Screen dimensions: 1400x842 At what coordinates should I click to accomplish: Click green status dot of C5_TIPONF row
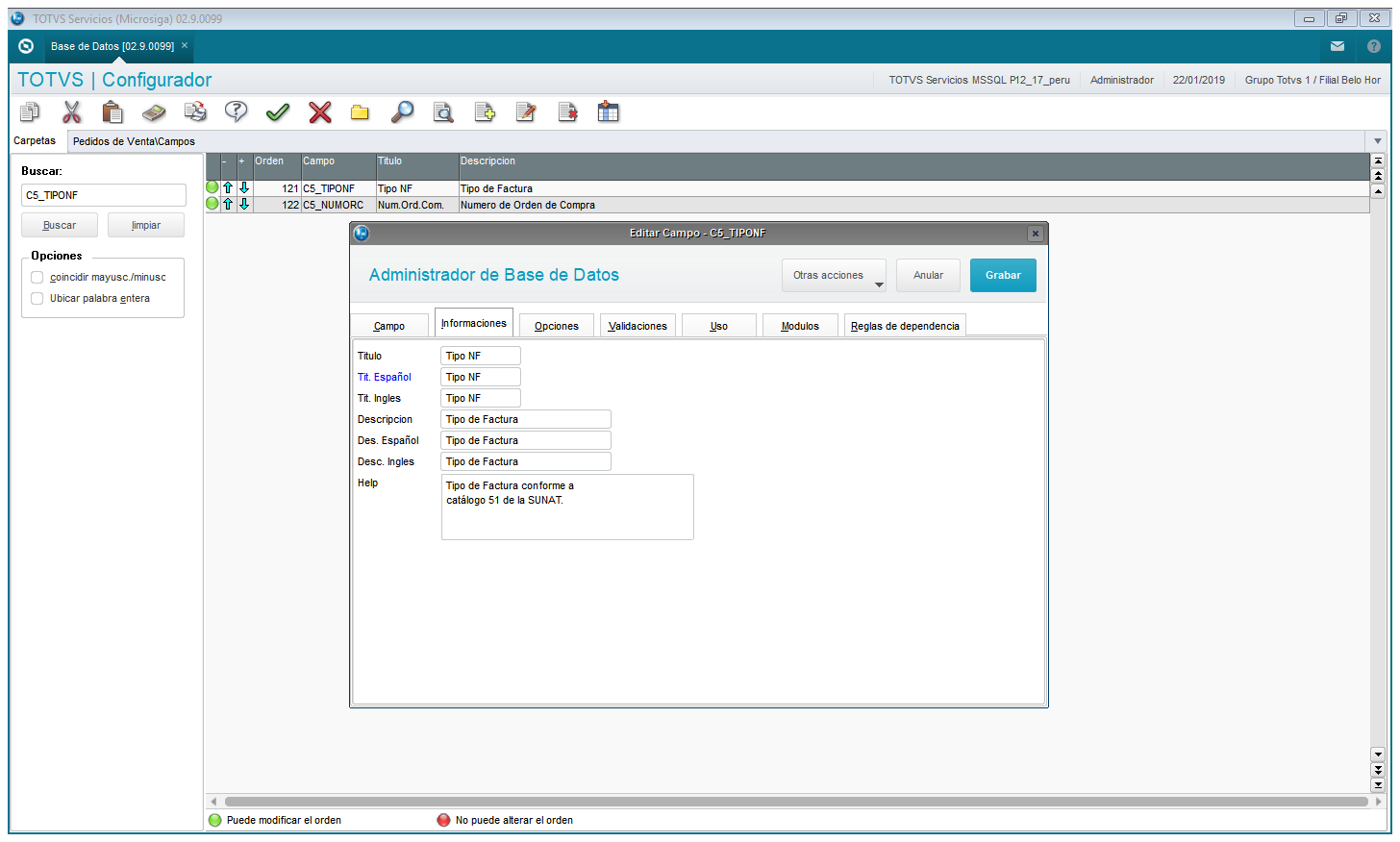[x=212, y=187]
